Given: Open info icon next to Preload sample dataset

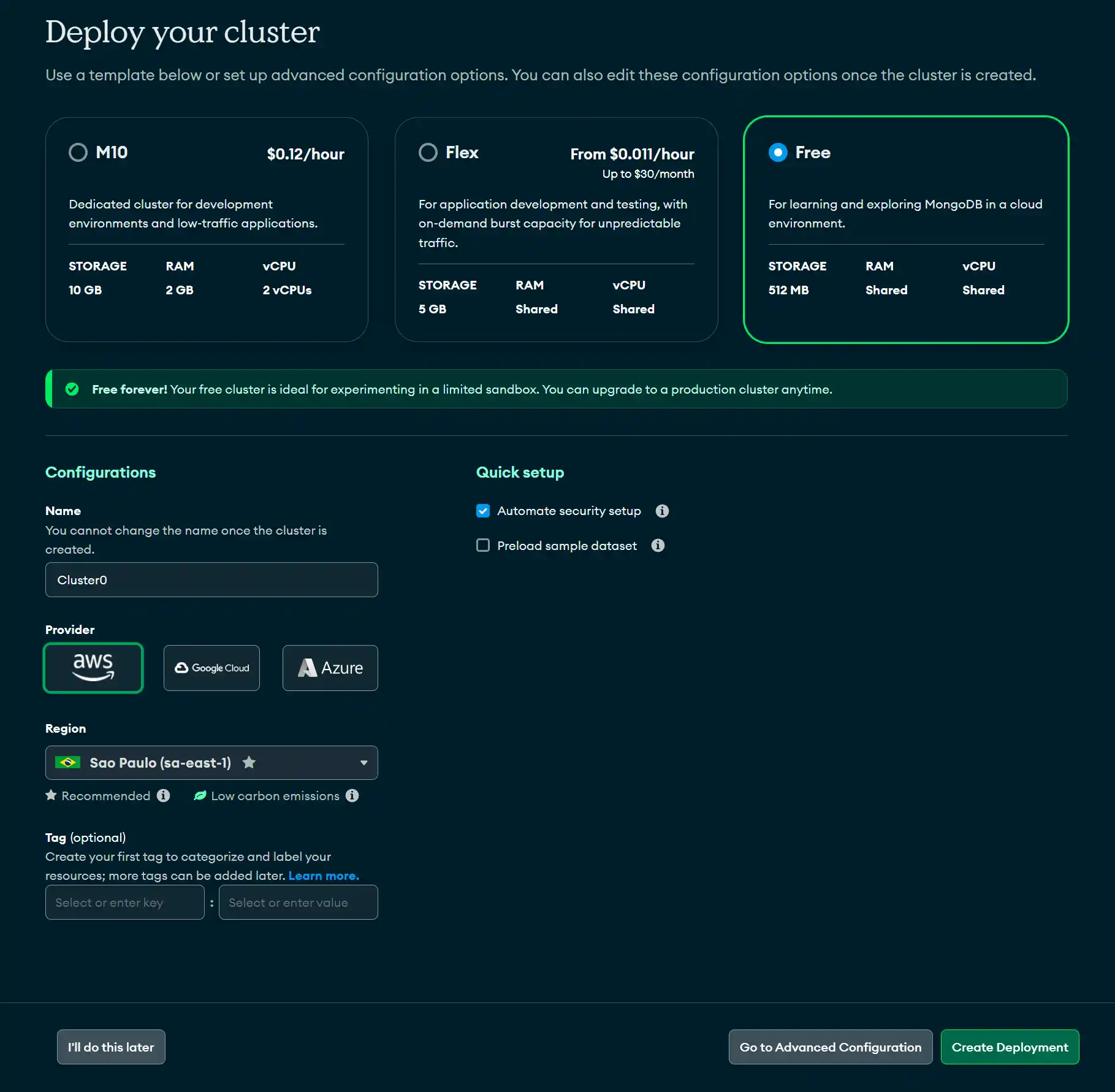Looking at the screenshot, I should 658,545.
